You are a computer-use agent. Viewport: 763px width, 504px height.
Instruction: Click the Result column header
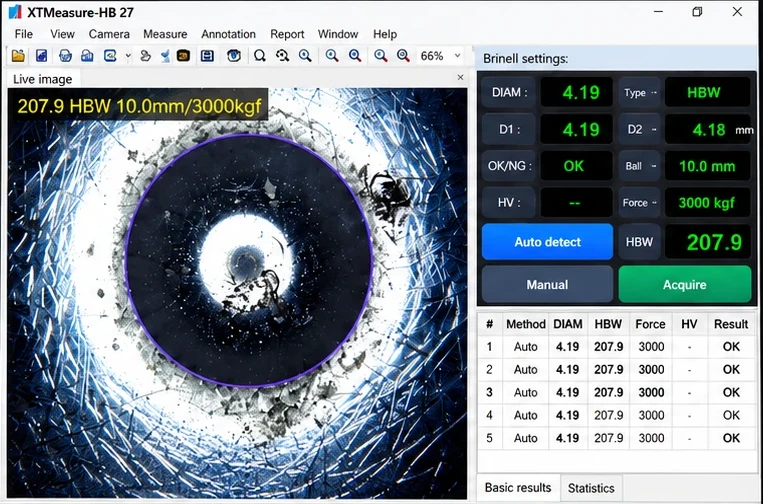click(x=731, y=324)
